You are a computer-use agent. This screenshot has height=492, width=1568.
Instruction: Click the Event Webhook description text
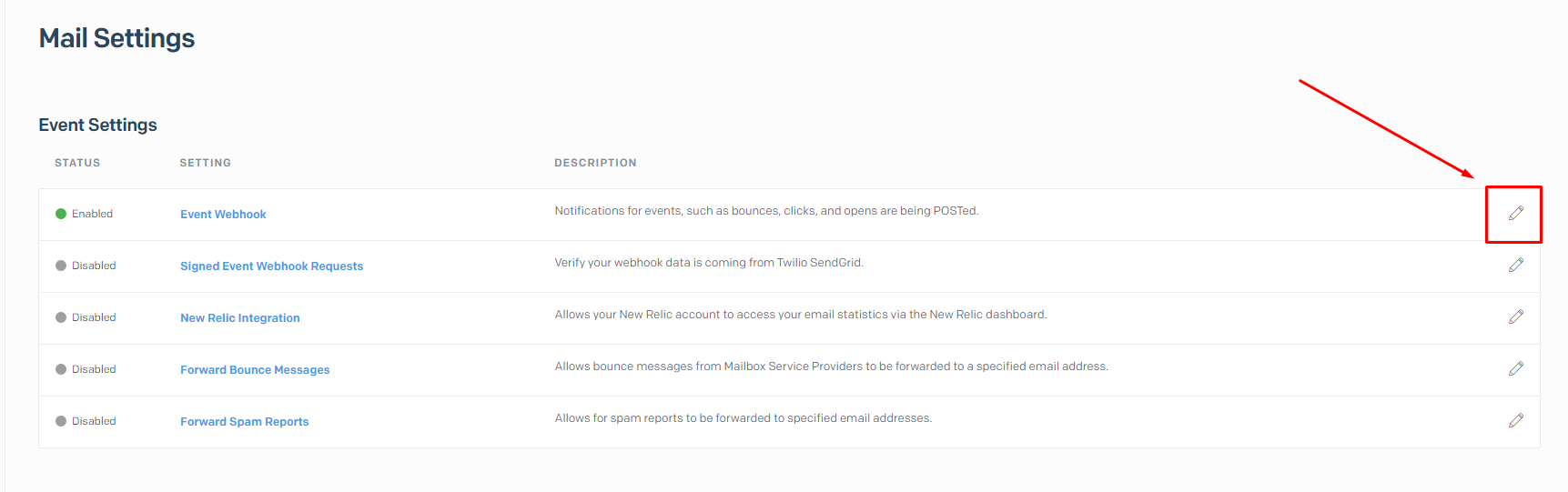pos(766,211)
